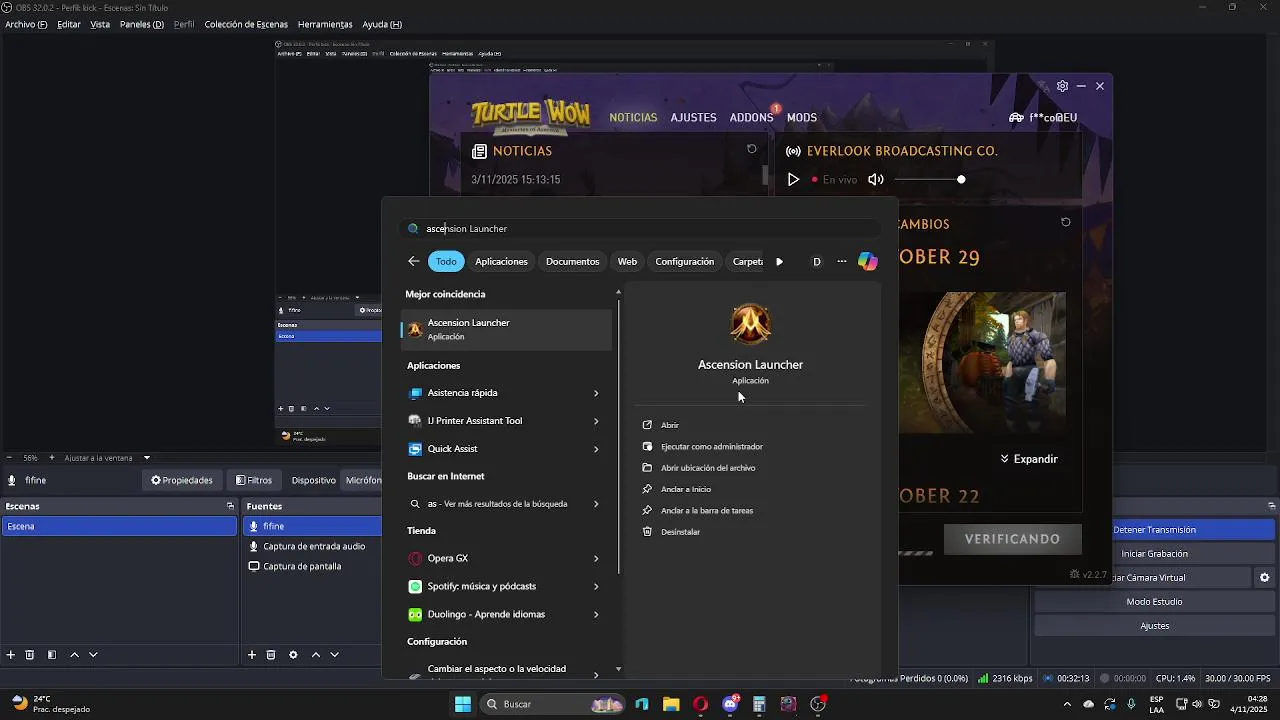Click OBS Filtros button
This screenshot has width=1280, height=720.
coord(254,480)
